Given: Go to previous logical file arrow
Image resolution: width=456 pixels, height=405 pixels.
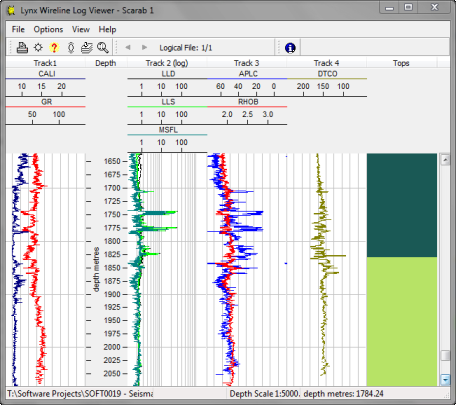Looking at the screenshot, I should pyautogui.click(x=128, y=47).
